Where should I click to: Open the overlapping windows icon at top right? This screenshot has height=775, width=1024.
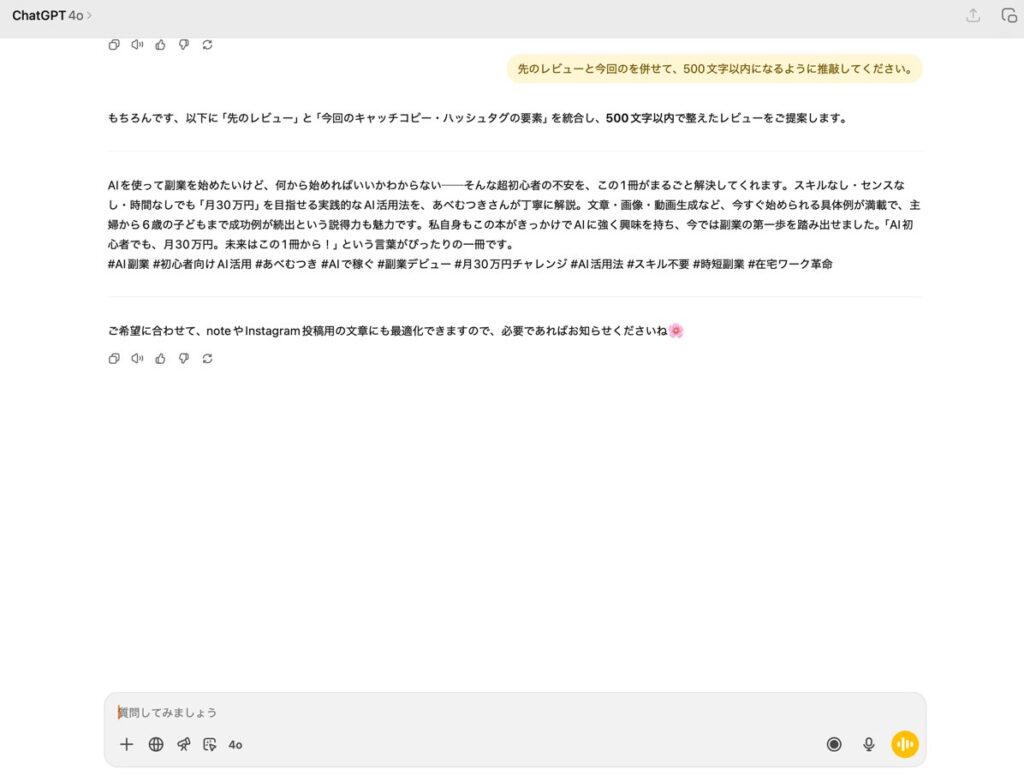click(1009, 15)
